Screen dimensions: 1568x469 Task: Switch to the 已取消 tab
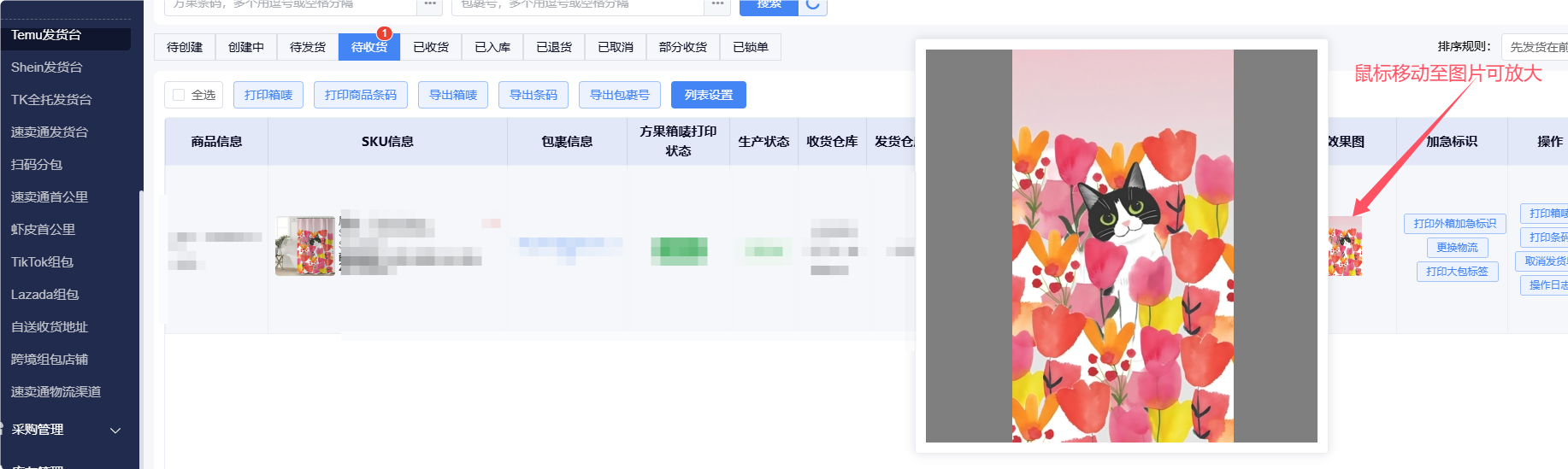[616, 47]
